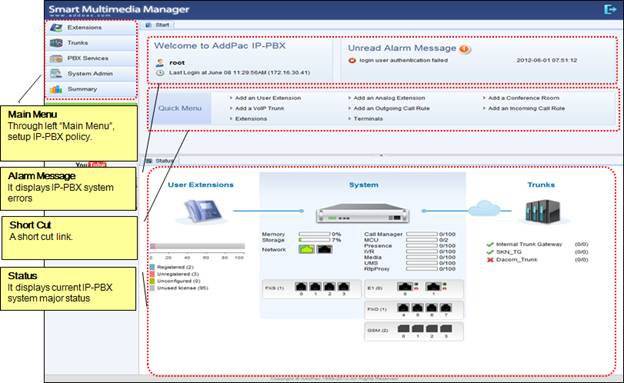Click the cloud icon beside Trunks
Screen dimensions: 624x383
pyautogui.click(x=485, y=208)
